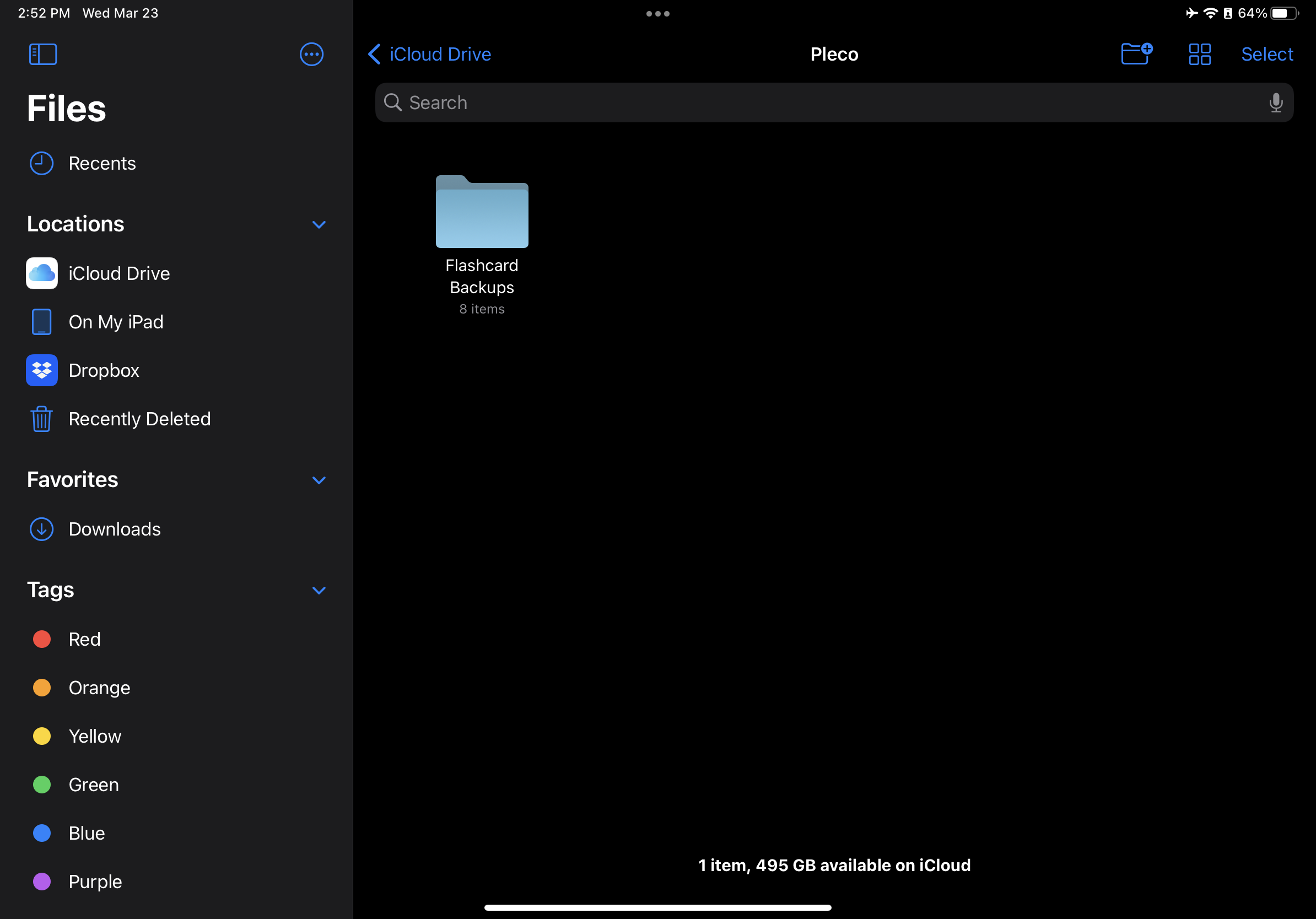Tap the iCloud Drive cloud icon in sidebar
Image resolution: width=1316 pixels, height=919 pixels.
coord(41,273)
